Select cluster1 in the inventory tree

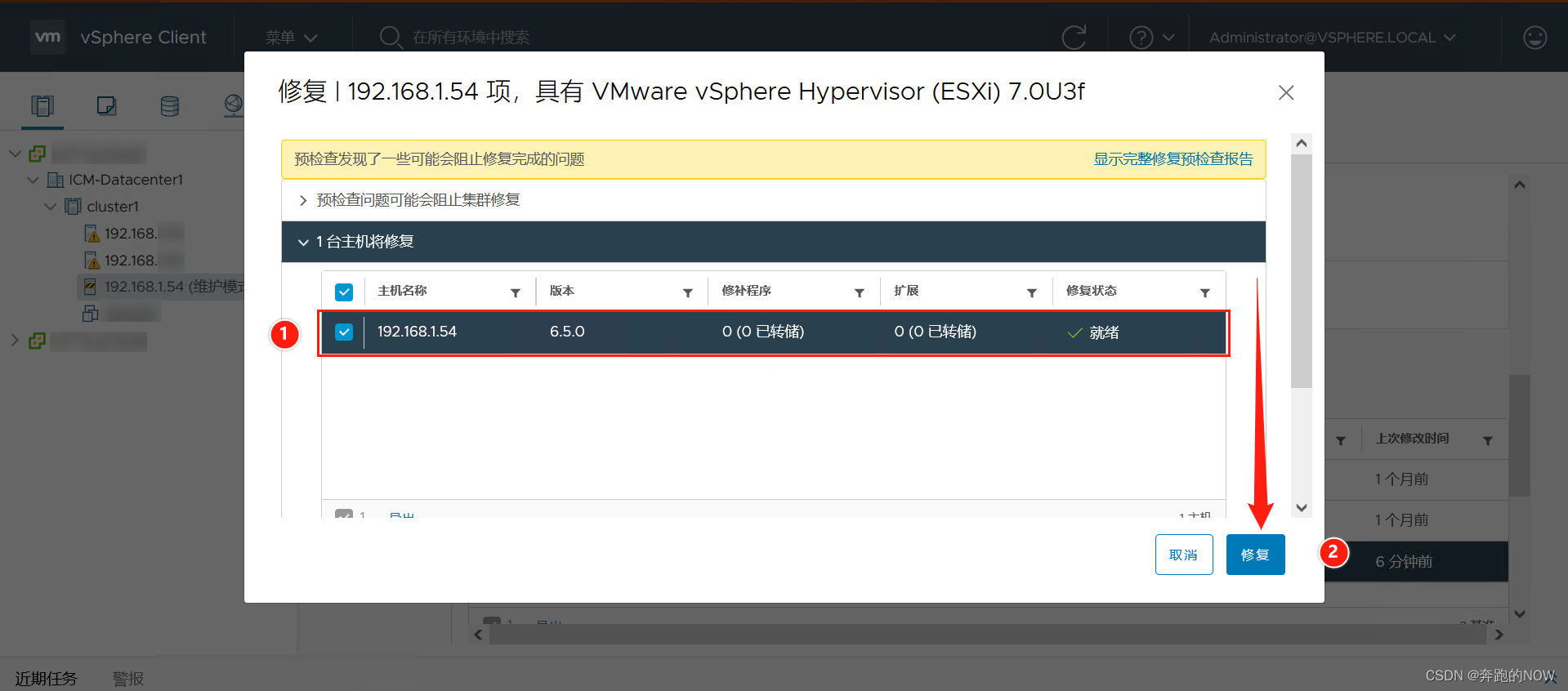113,207
